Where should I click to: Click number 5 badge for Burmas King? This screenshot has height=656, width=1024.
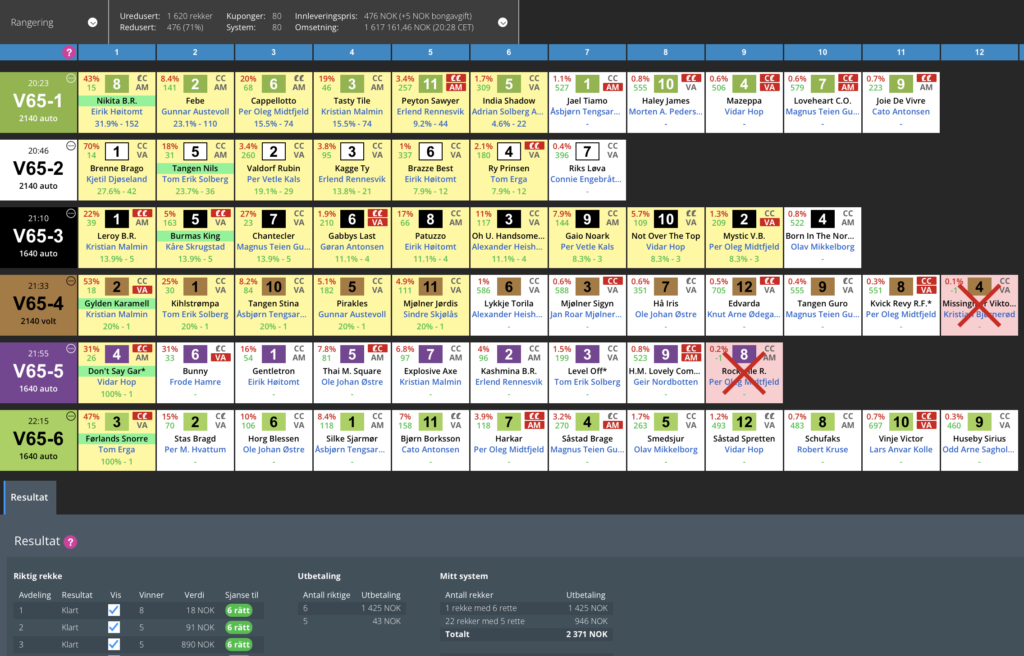coord(195,219)
